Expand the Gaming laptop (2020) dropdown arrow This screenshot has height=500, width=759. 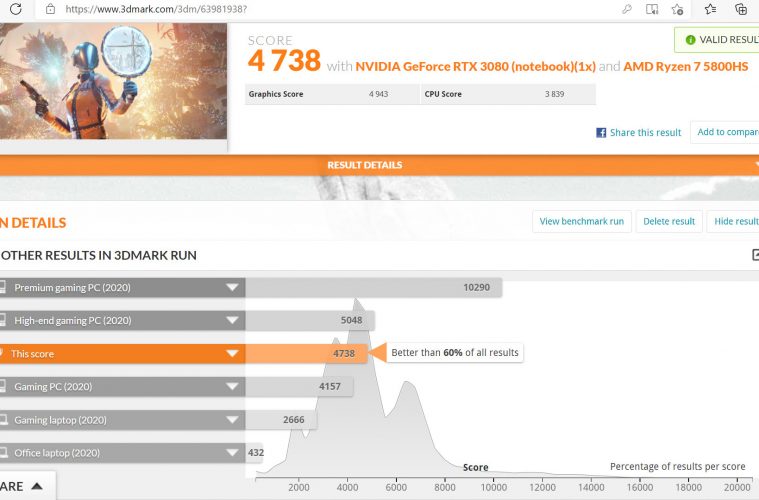pyautogui.click(x=232, y=420)
